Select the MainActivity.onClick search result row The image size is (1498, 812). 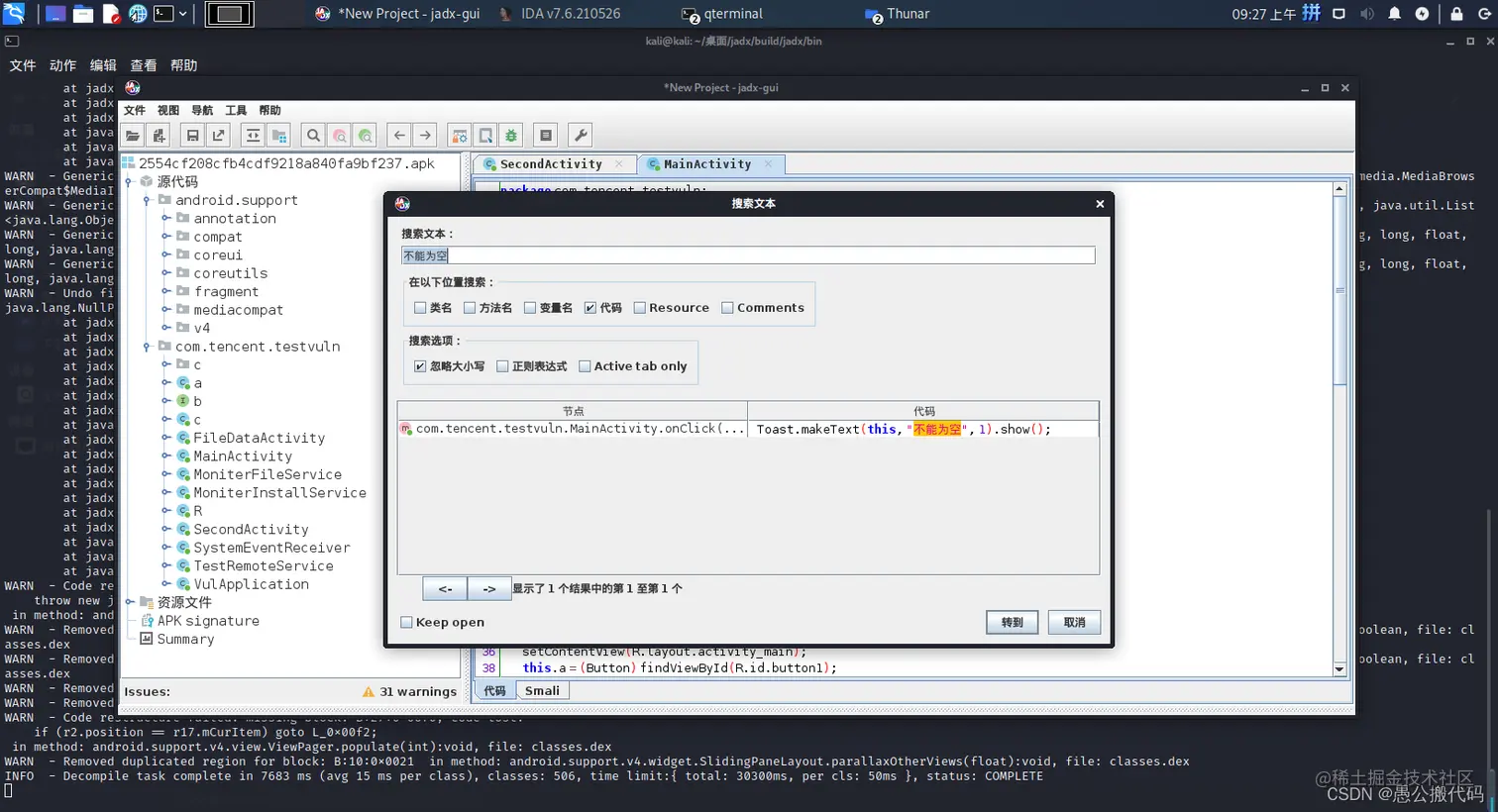748,429
